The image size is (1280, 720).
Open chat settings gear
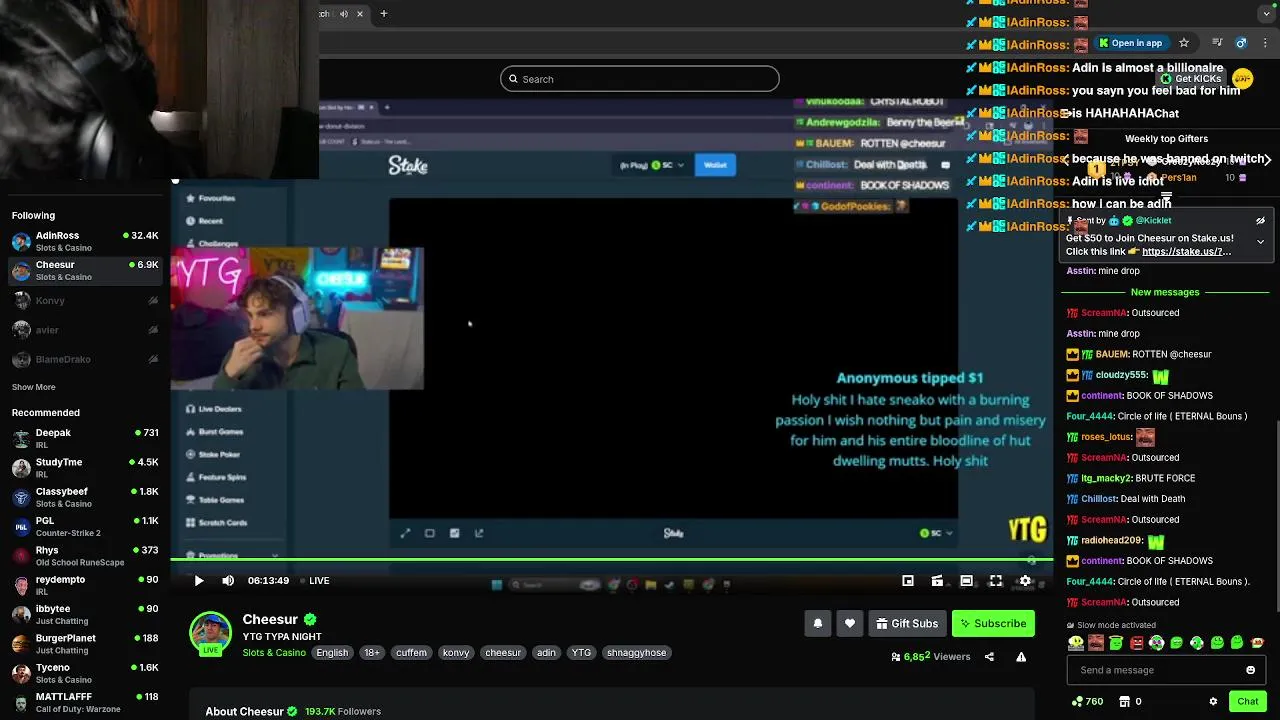[1213, 702]
